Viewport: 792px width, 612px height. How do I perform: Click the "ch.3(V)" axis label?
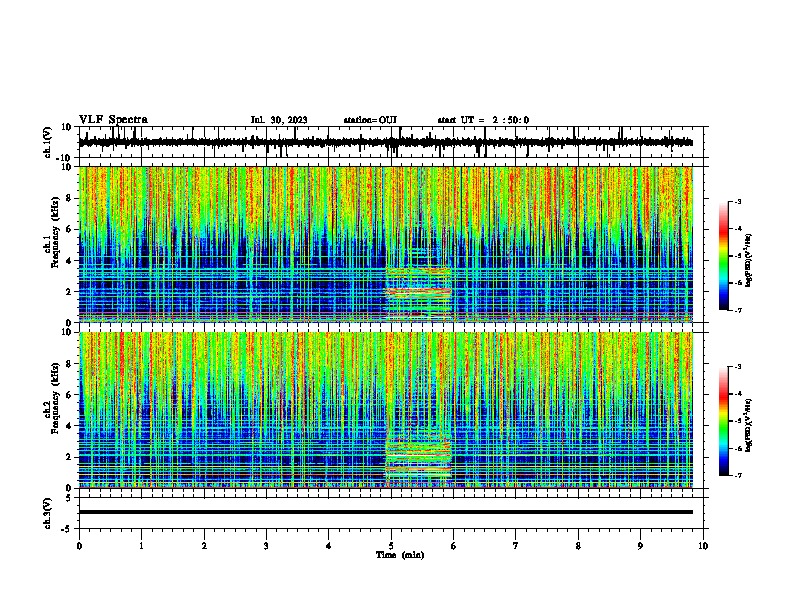tap(47, 513)
